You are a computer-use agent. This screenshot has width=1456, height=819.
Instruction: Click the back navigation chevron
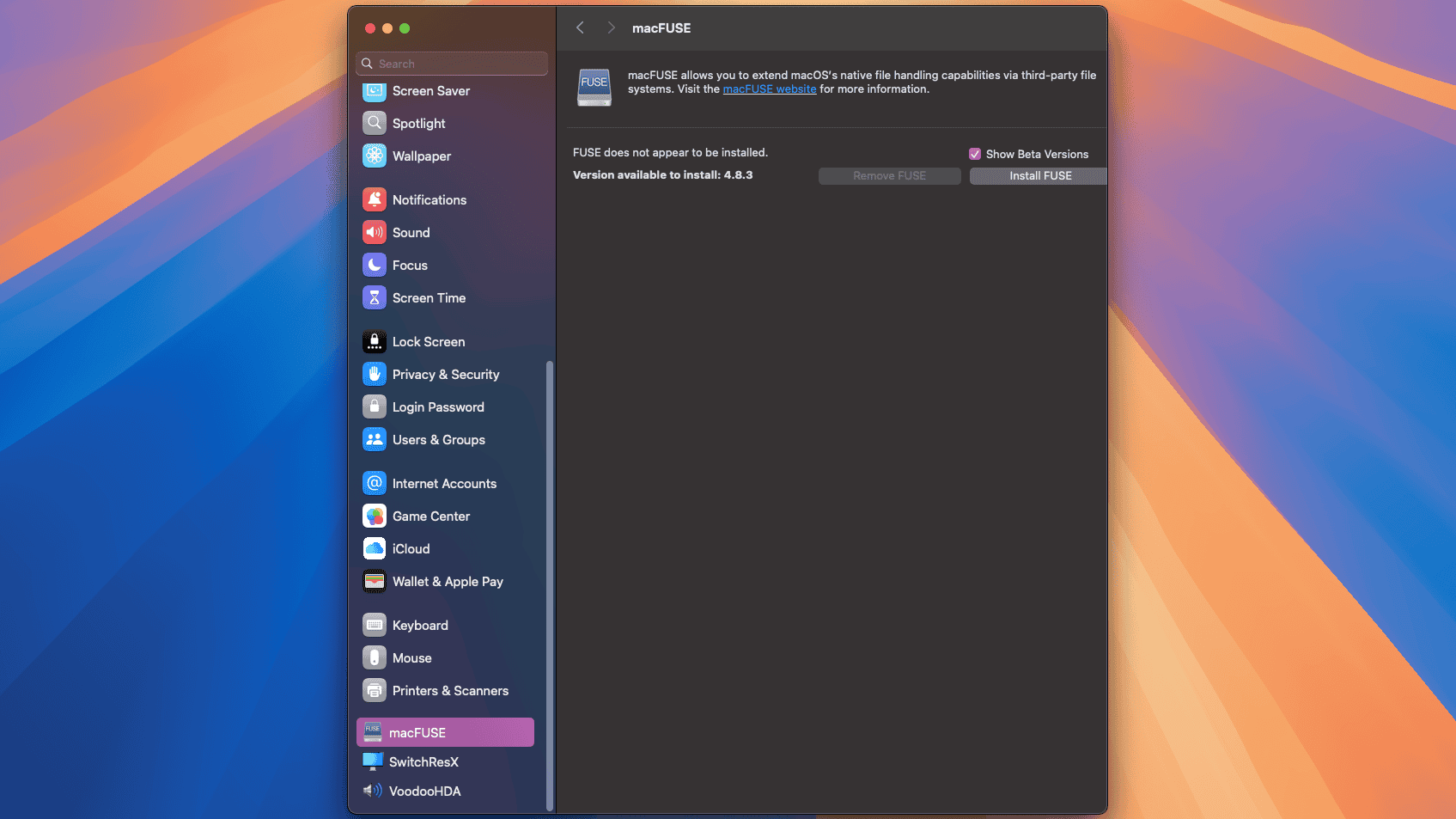pyautogui.click(x=580, y=28)
